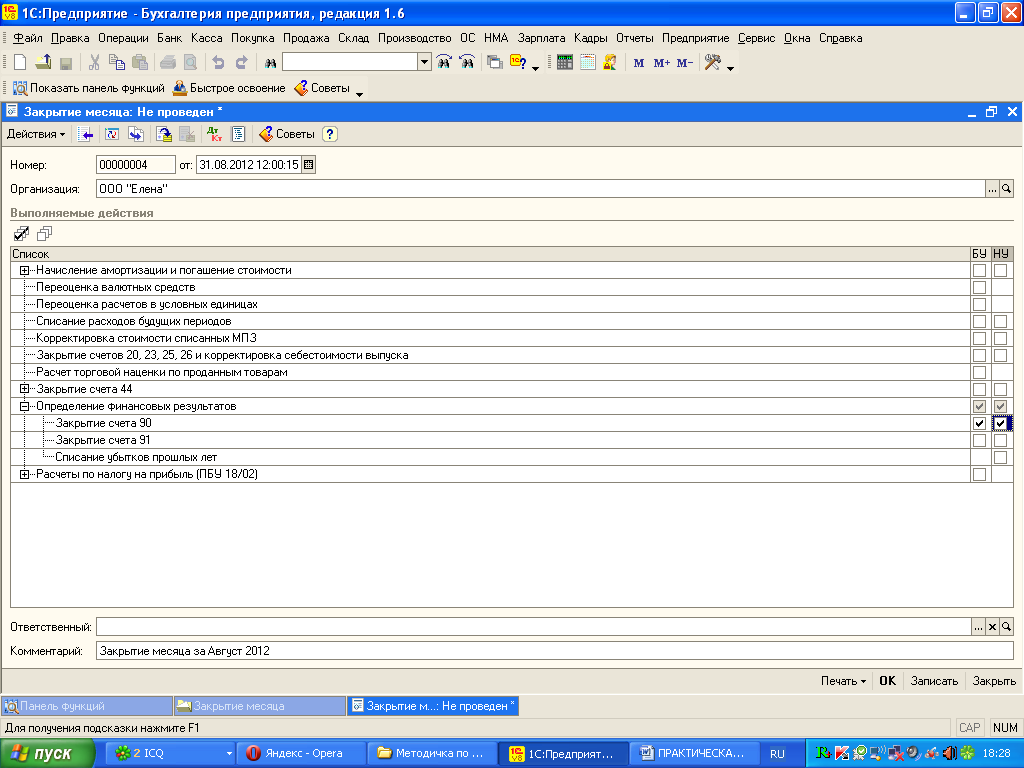This screenshot has width=1024, height=768.
Task: Click the M- memory subtract button
Action: click(684, 63)
